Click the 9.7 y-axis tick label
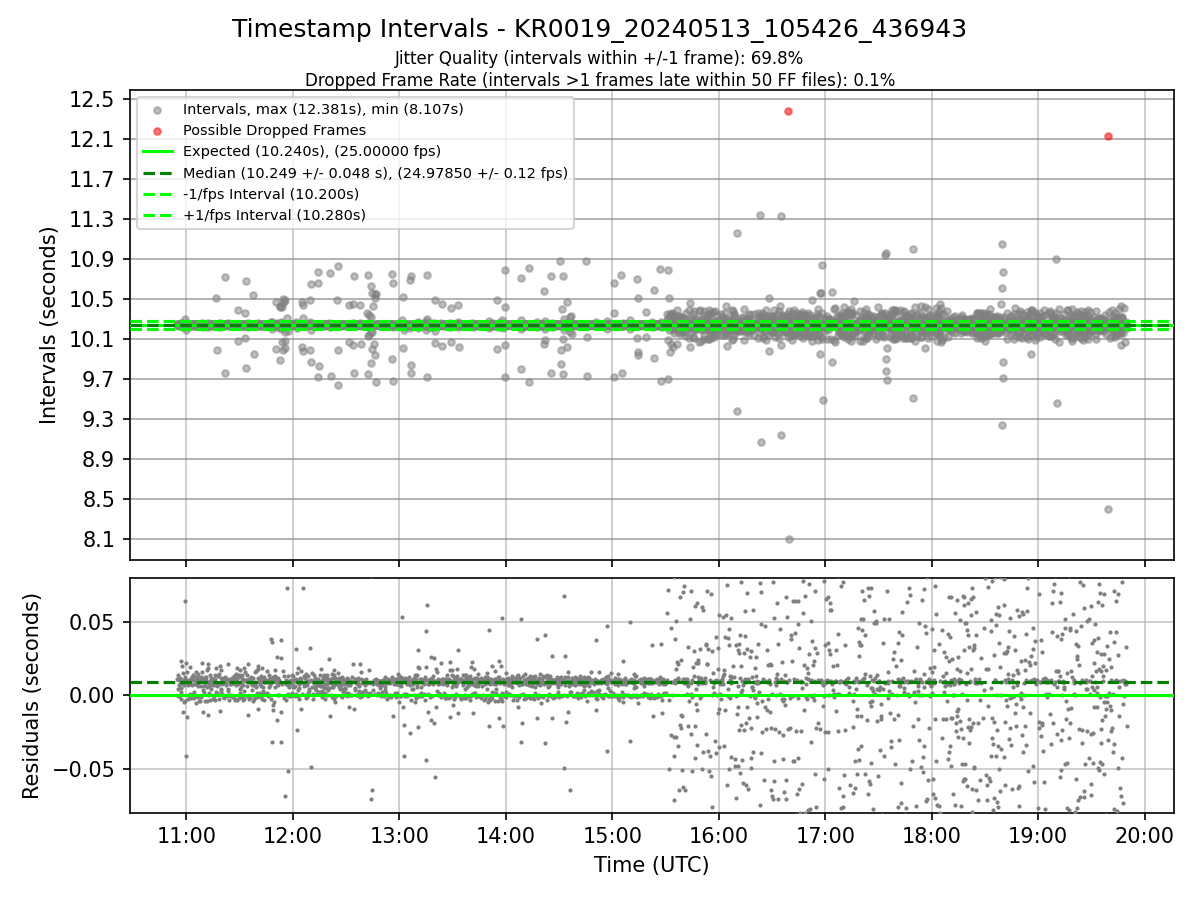1200x900 pixels. [98, 380]
